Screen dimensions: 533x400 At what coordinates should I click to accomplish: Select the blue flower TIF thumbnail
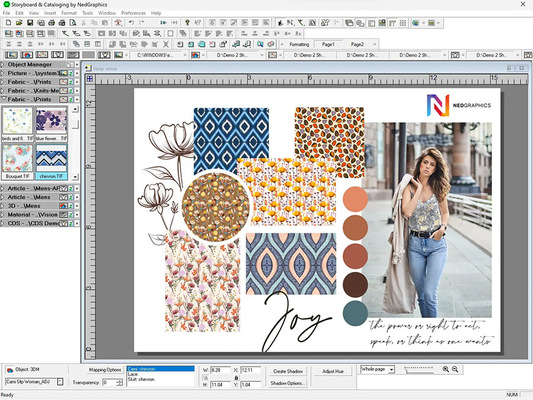pyautogui.click(x=51, y=124)
